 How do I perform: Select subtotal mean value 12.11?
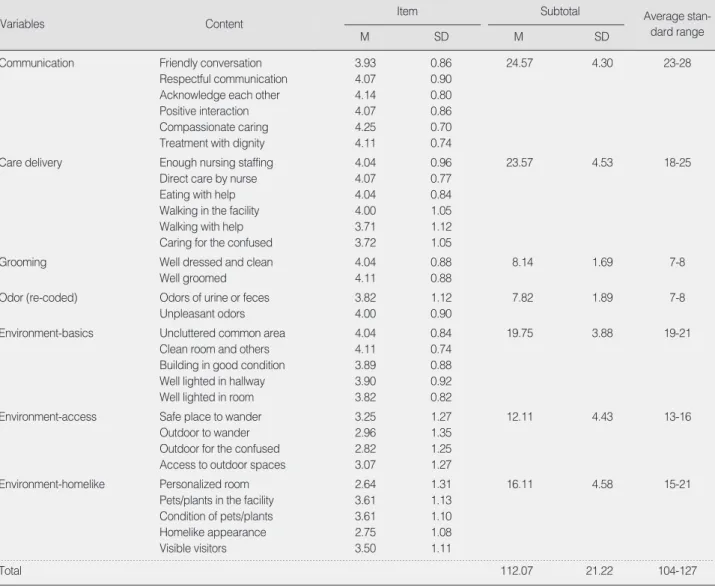tap(520, 416)
